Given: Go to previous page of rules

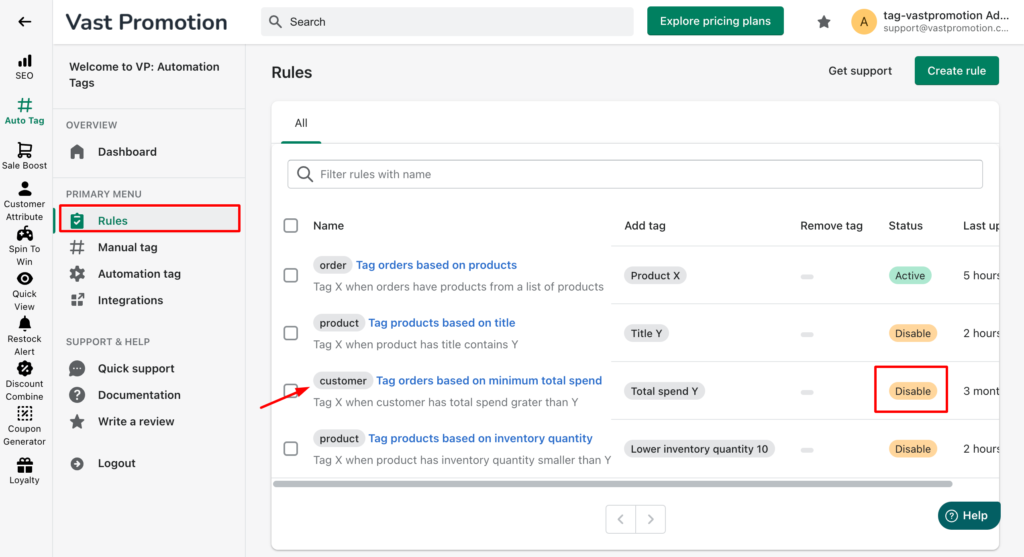Looking at the screenshot, I should click(620, 519).
